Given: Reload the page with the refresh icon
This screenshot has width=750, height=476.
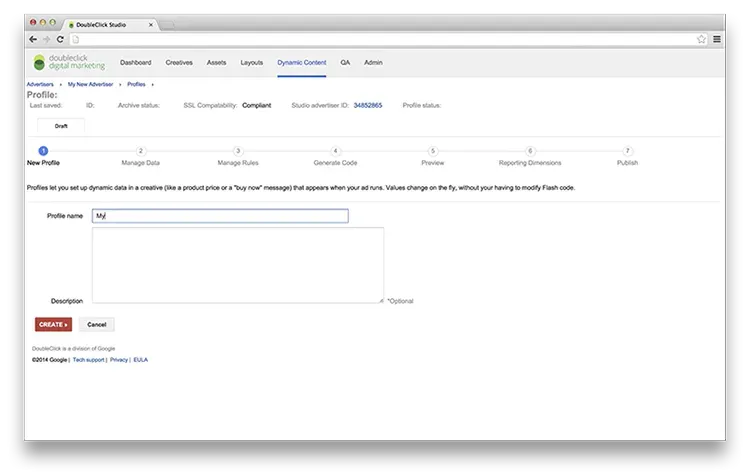Looking at the screenshot, I should pos(61,39).
